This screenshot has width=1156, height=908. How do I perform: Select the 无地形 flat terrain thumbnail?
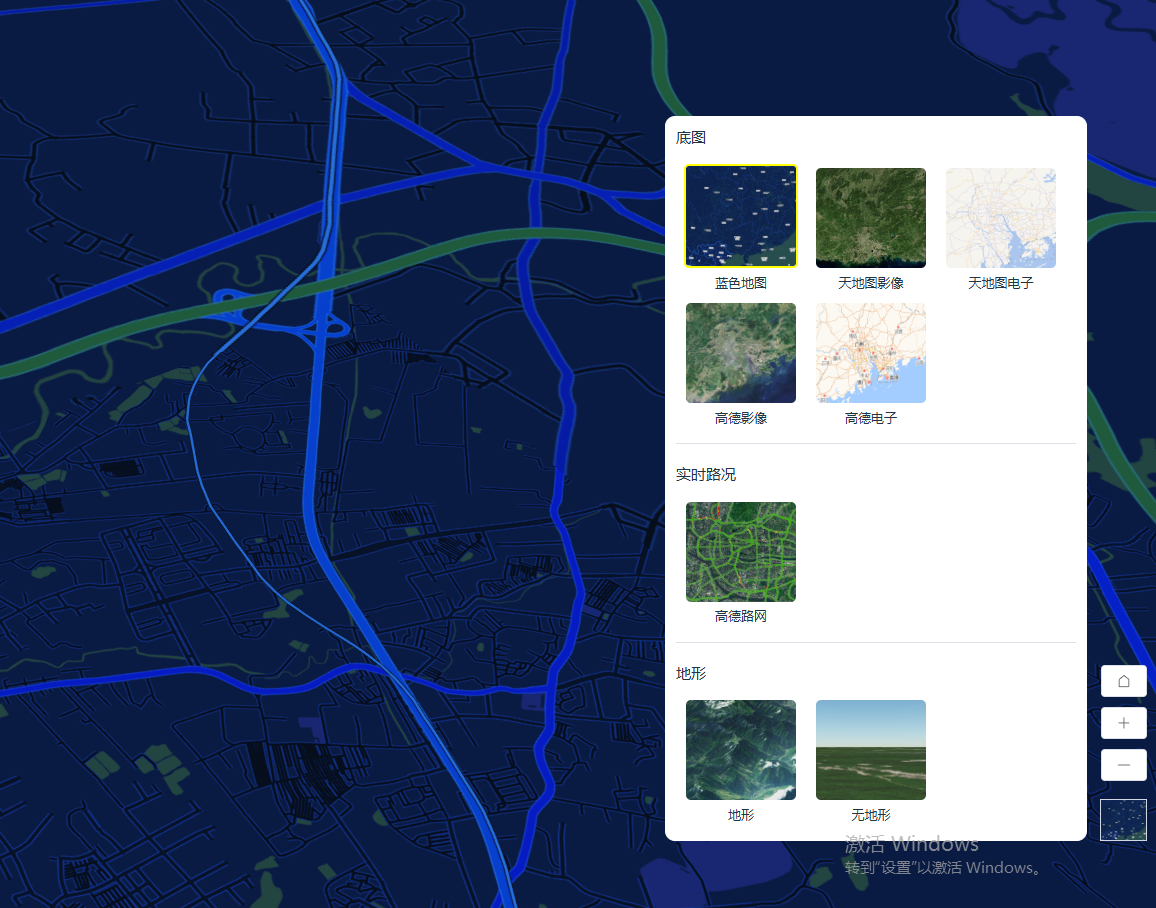pos(871,750)
